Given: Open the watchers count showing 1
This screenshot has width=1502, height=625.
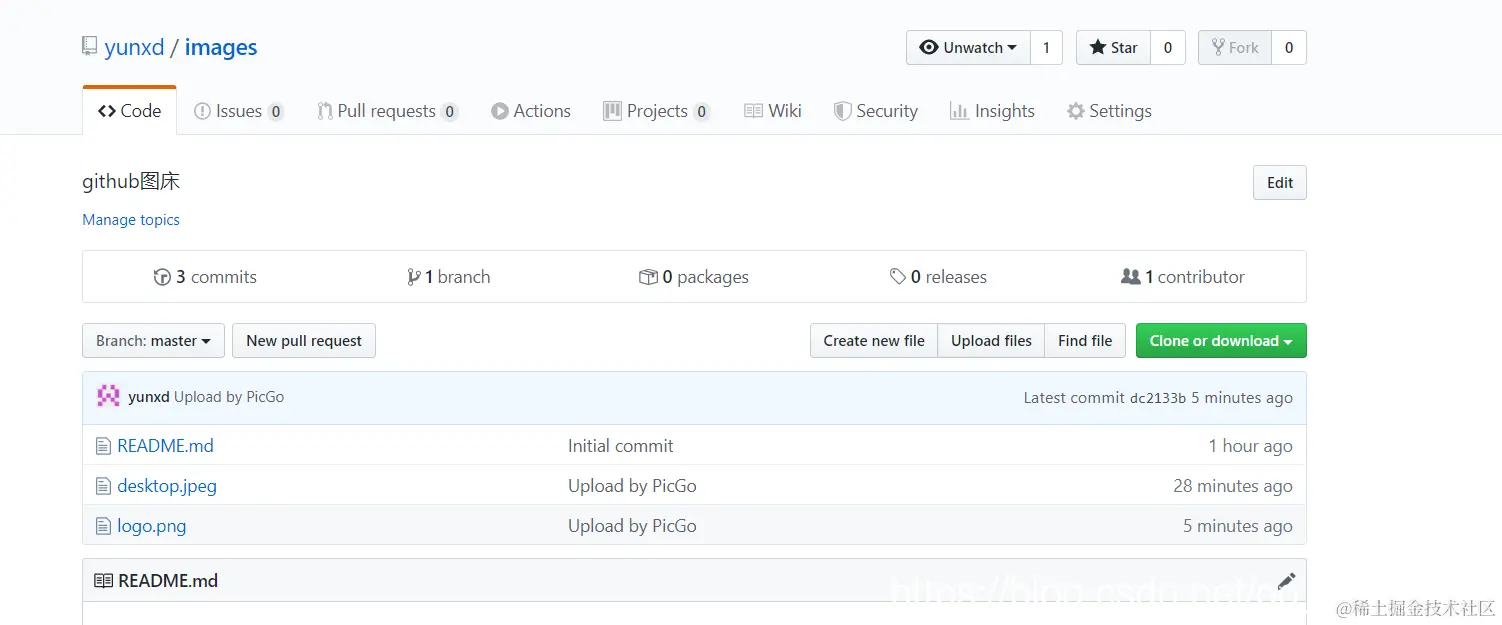Looking at the screenshot, I should pos(1046,48).
